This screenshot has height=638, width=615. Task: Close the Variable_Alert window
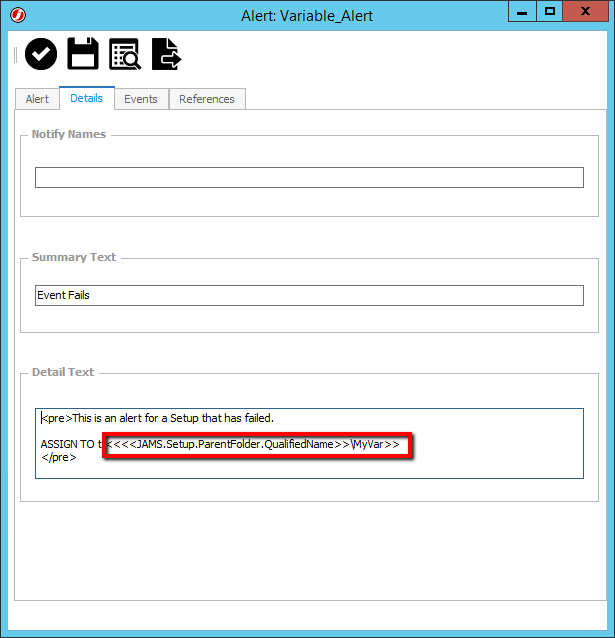pyautogui.click(x=586, y=11)
